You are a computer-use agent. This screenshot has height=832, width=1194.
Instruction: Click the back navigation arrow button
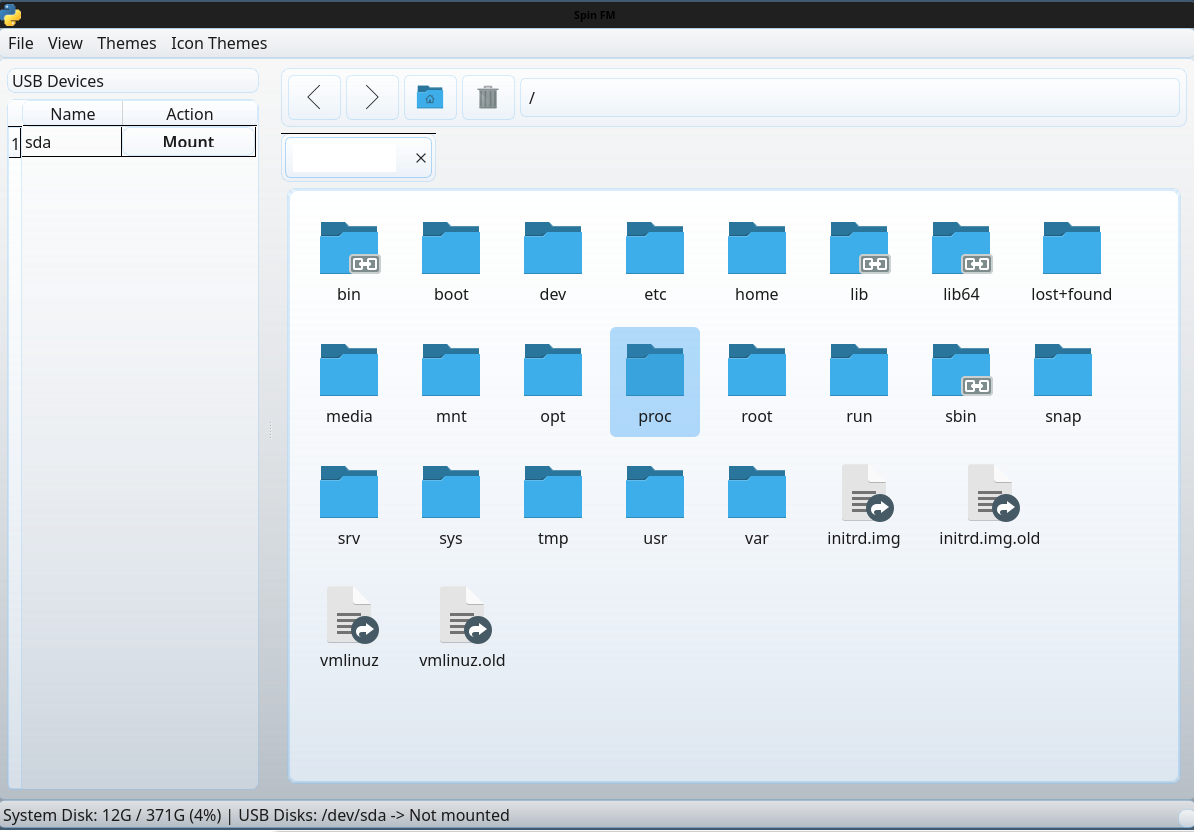(x=314, y=97)
